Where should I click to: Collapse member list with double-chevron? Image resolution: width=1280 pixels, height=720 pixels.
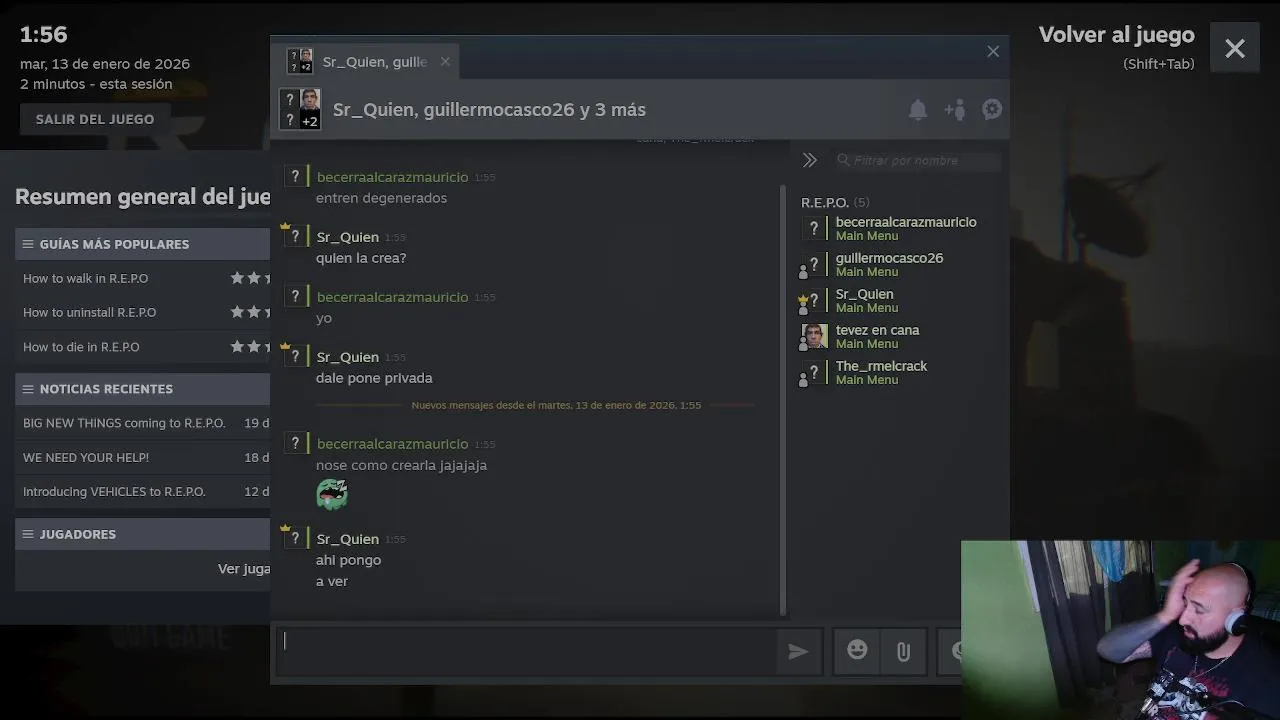810,160
